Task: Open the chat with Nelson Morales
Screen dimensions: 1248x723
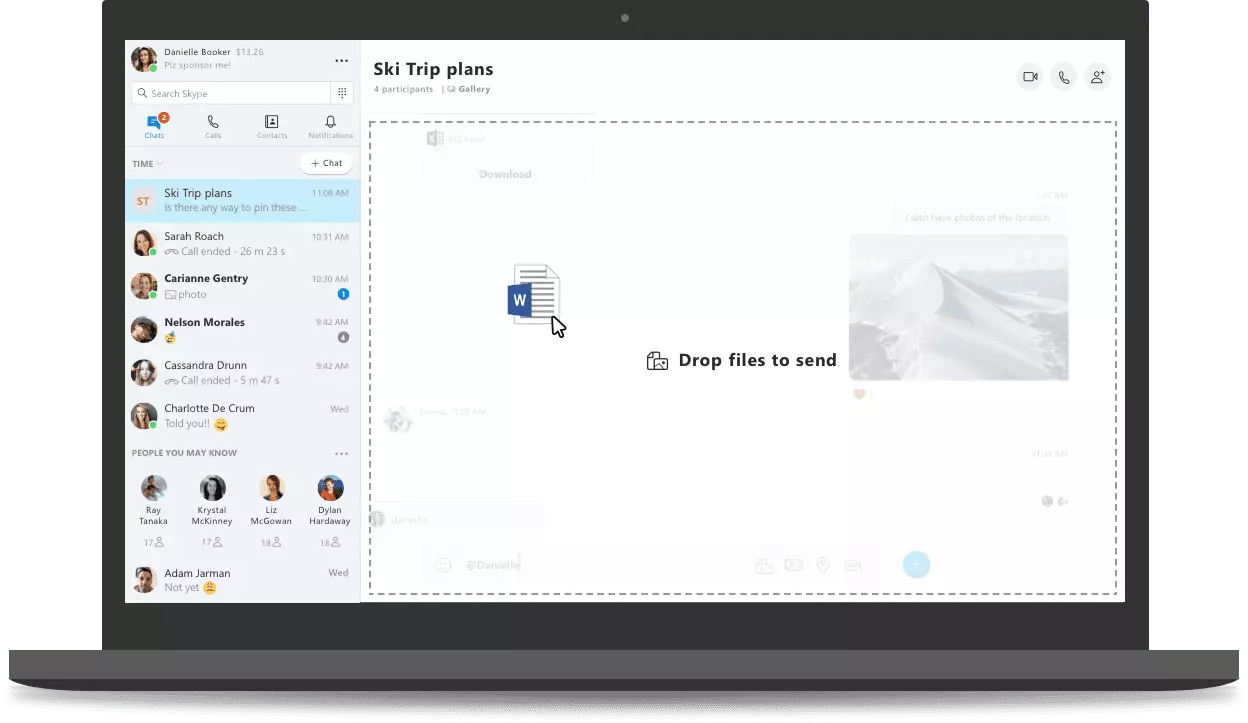Action: tap(242, 329)
